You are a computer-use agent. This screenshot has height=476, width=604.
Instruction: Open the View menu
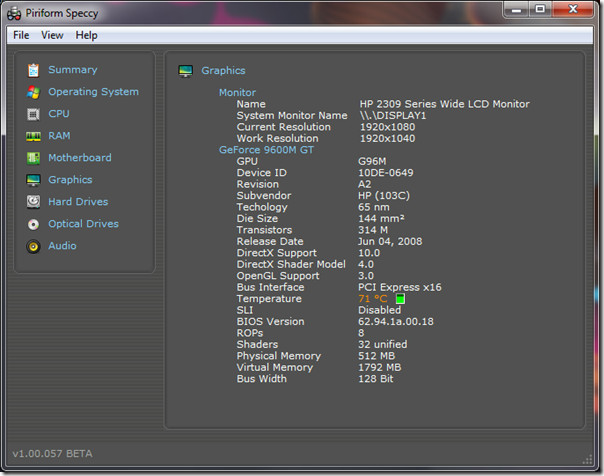[x=52, y=35]
